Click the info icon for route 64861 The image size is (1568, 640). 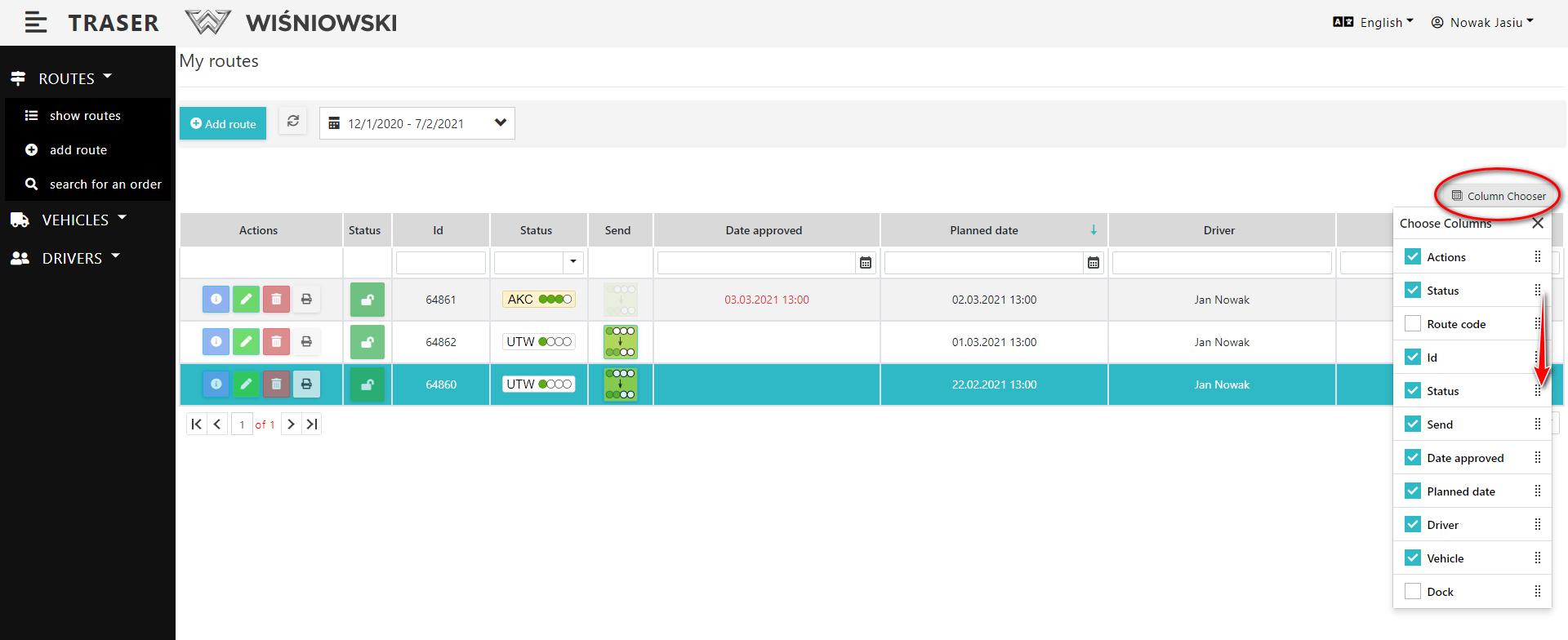(216, 300)
